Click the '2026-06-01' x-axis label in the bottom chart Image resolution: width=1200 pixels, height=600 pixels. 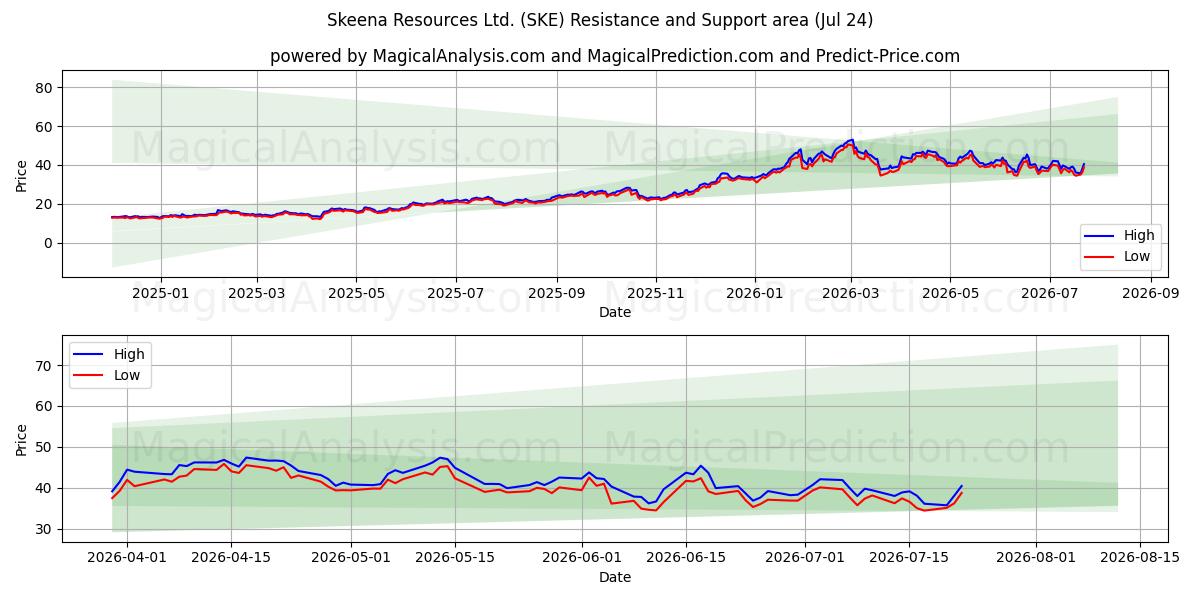pos(582,559)
